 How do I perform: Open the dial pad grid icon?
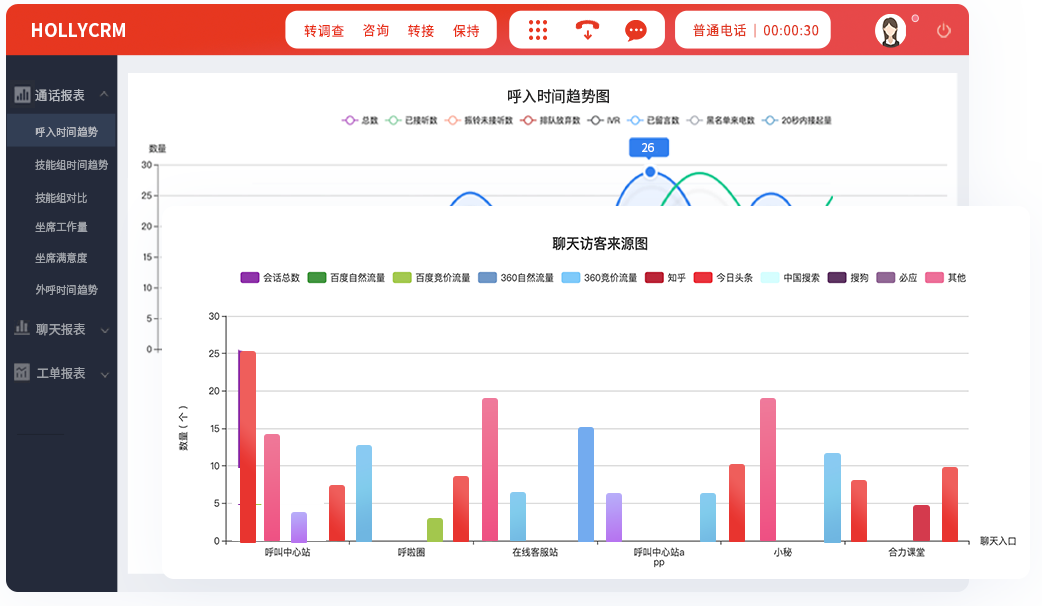[538, 30]
